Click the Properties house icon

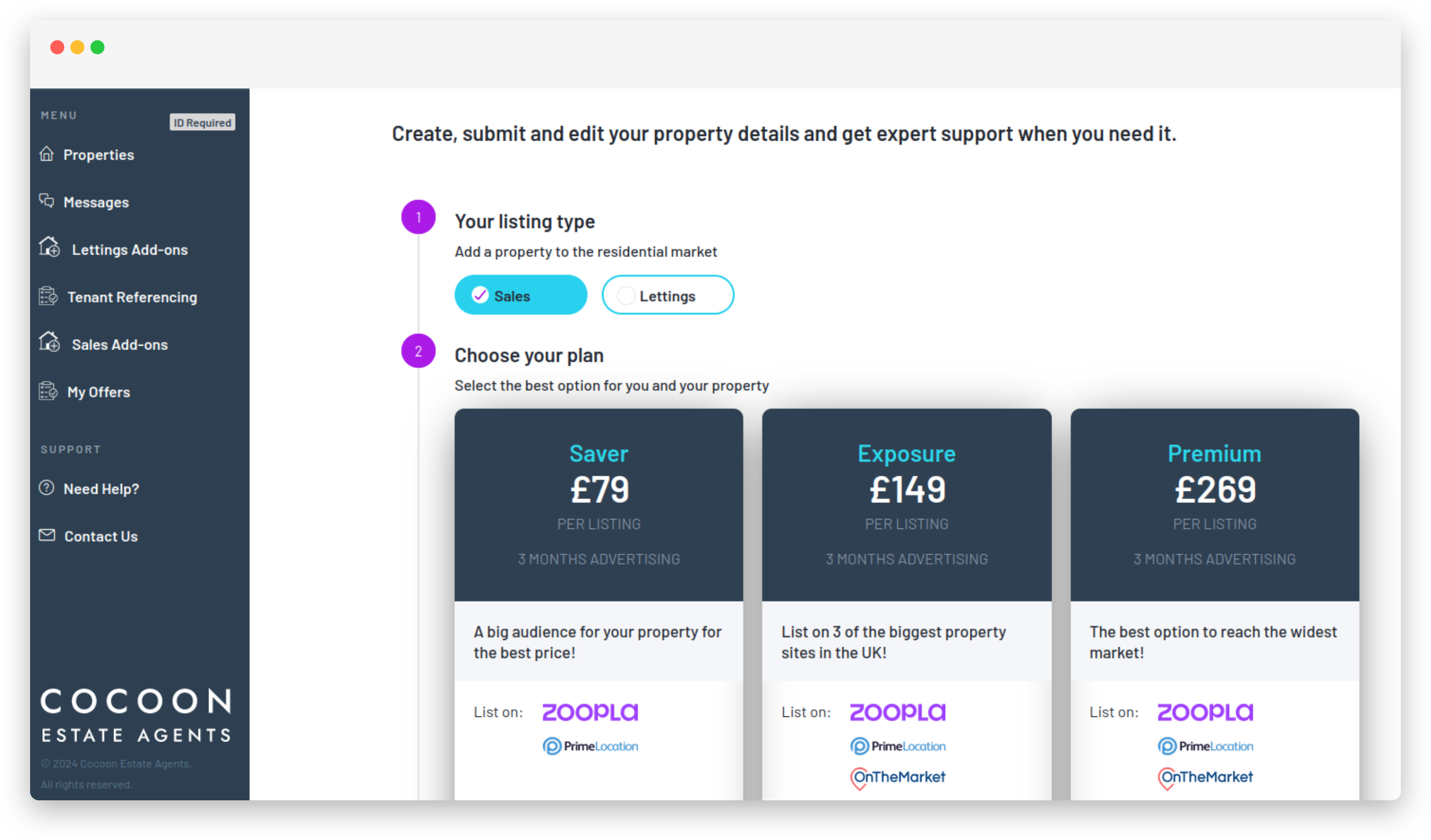click(x=47, y=154)
